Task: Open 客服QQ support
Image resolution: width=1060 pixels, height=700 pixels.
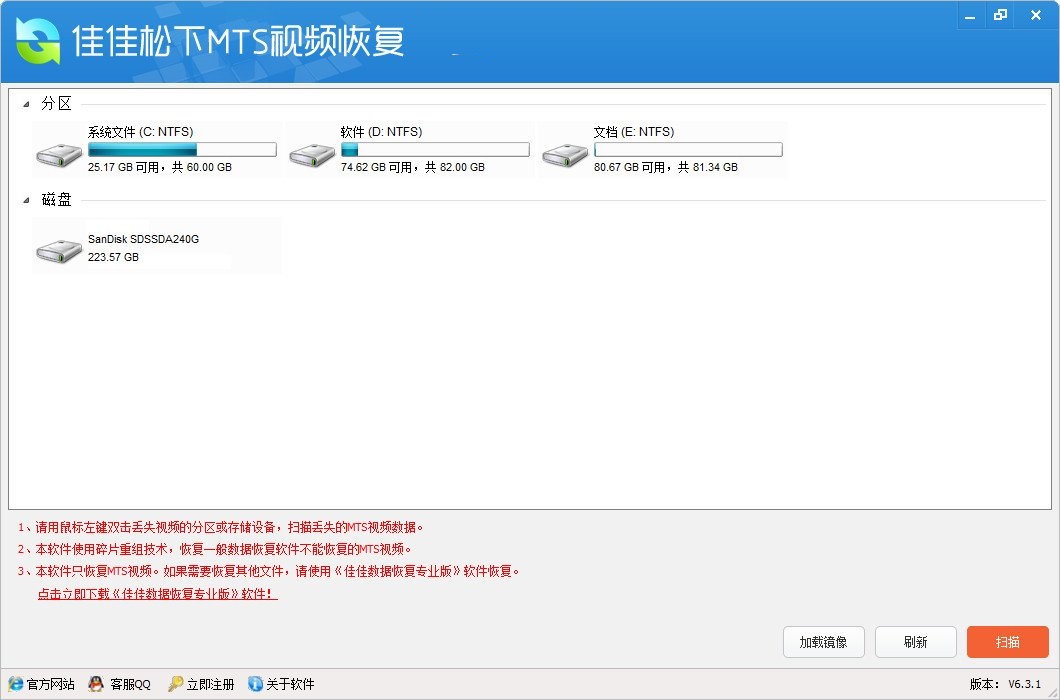Action: pyautogui.click(x=130, y=684)
